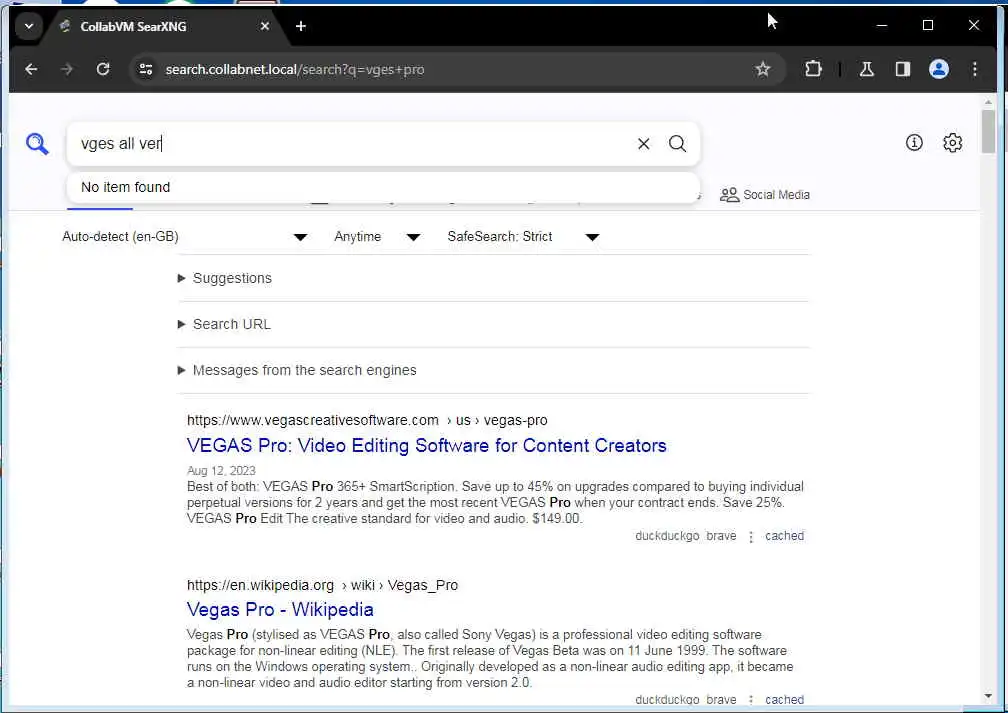The image size is (1008, 713).
Task: Click the page vertical scrollbar thumb
Action: (x=988, y=132)
